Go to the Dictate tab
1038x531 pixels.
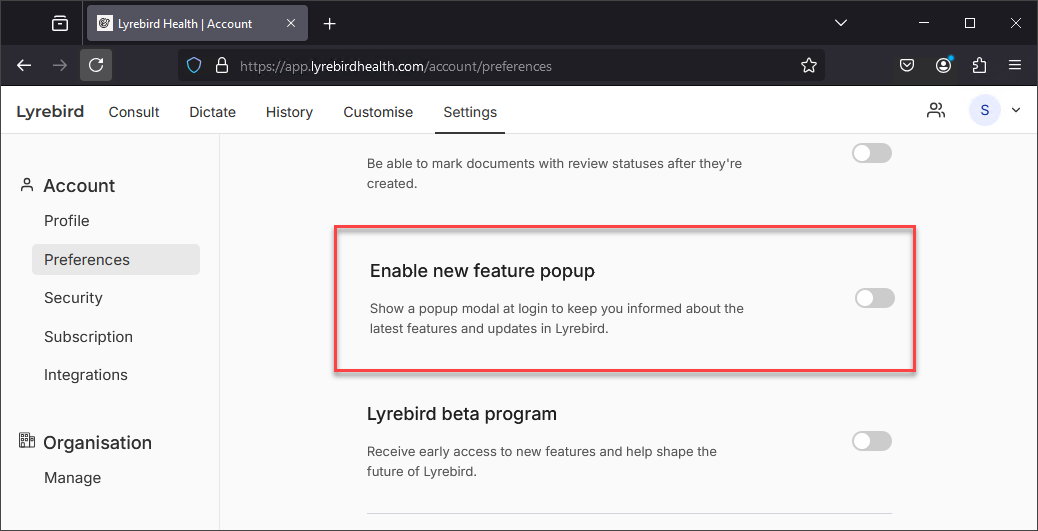coord(212,112)
